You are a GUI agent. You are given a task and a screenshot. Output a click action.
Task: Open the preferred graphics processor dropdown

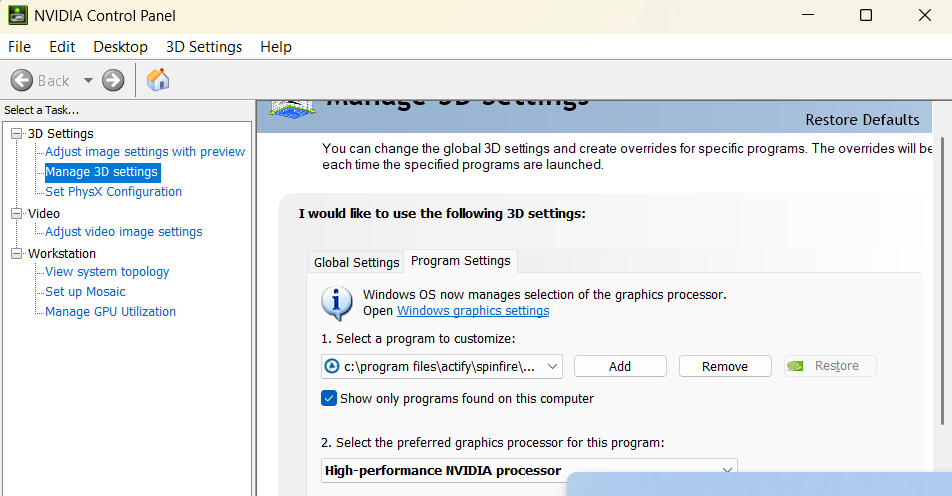tap(727, 470)
